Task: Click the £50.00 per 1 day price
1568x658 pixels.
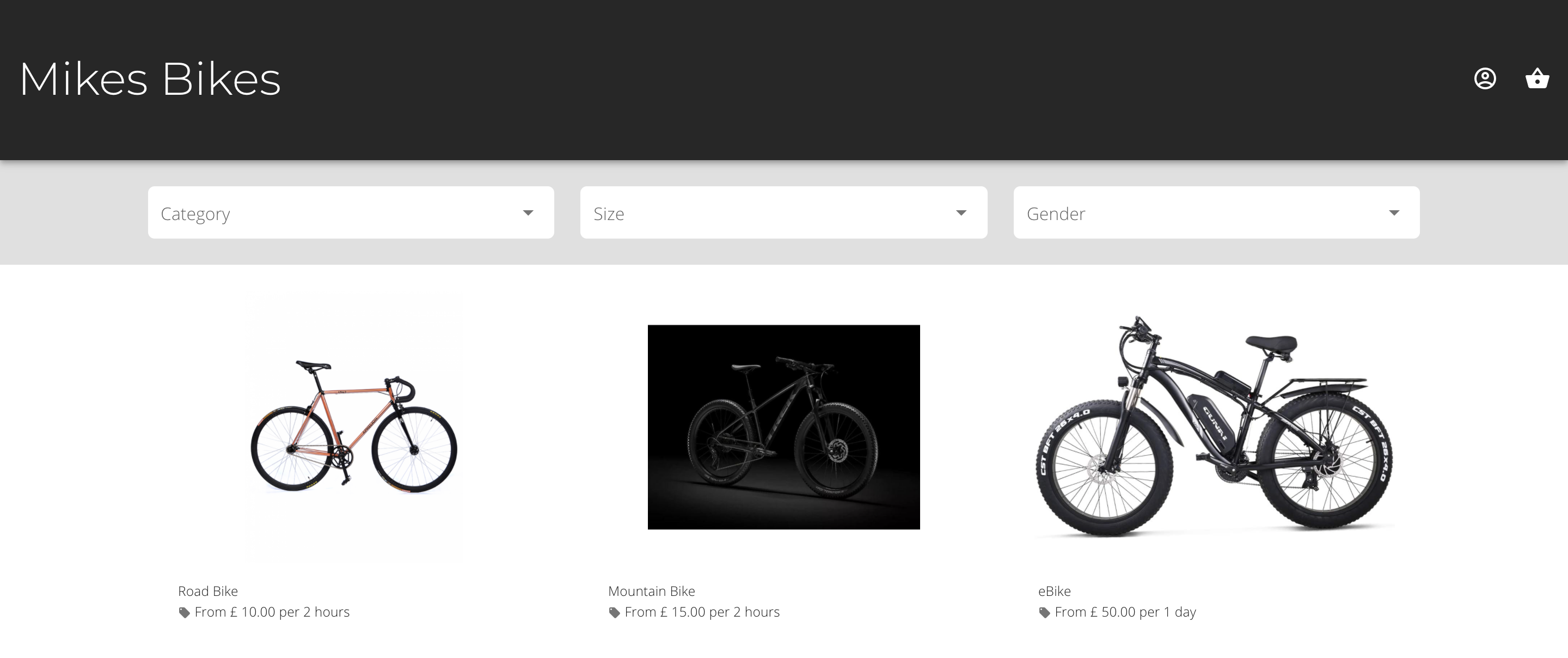Action: point(1125,612)
